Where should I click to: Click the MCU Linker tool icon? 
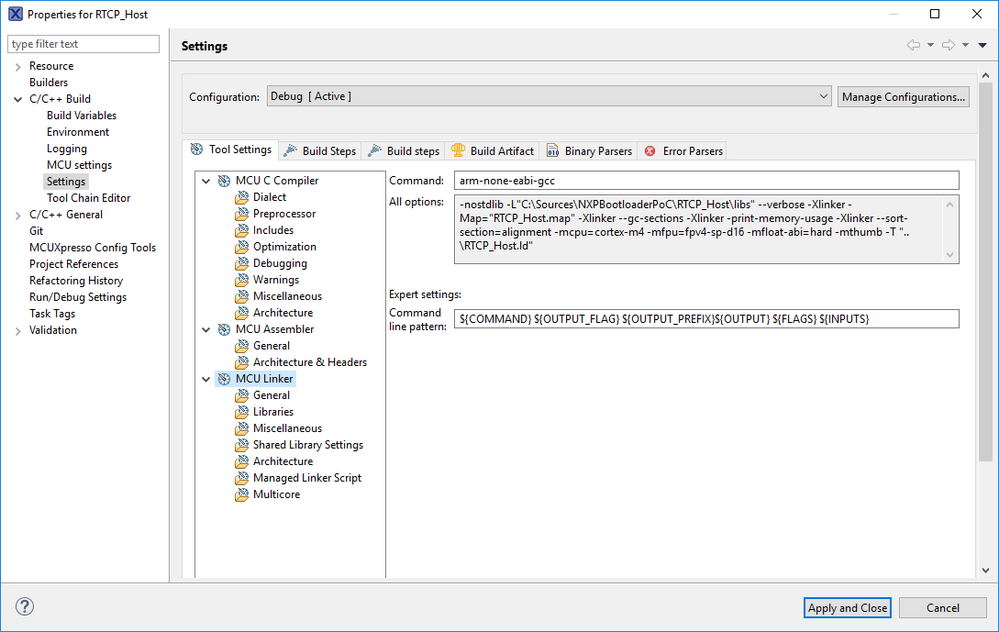coord(224,379)
